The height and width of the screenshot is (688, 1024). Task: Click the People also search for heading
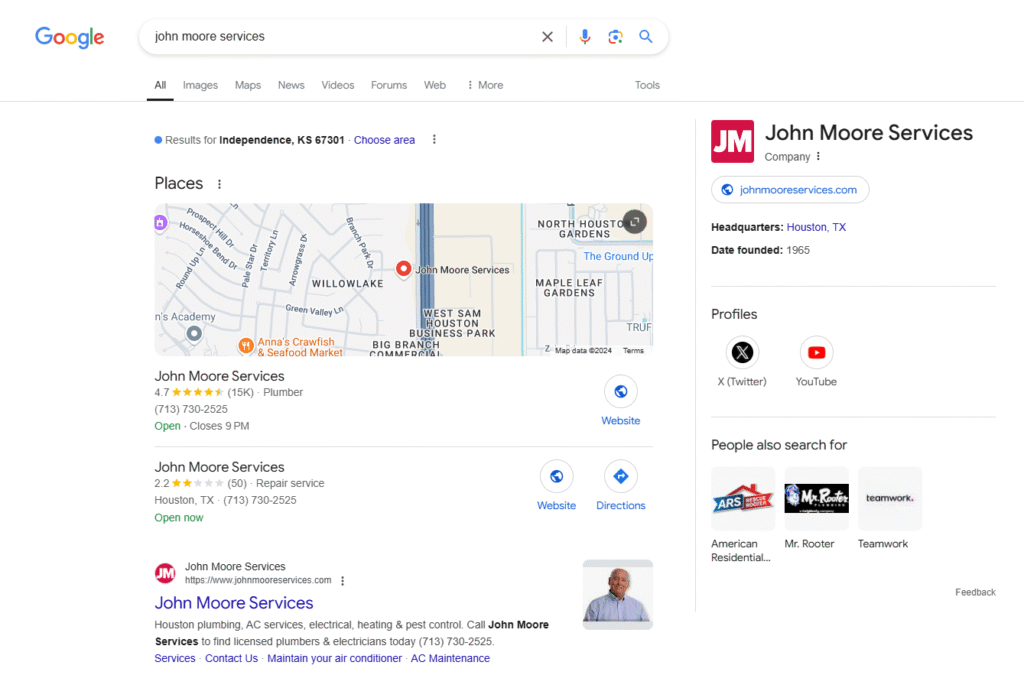(779, 445)
